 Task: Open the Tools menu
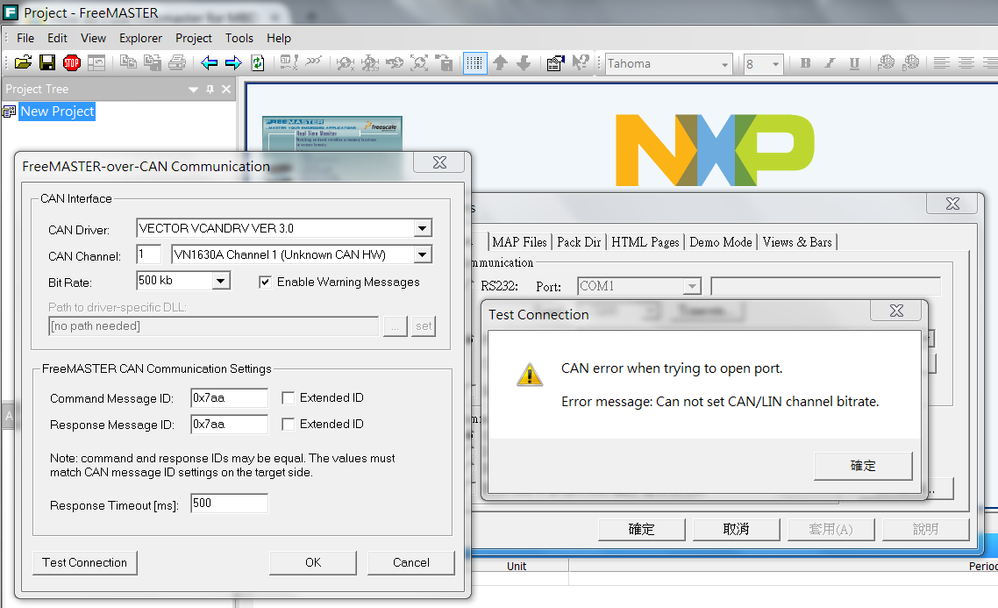(239, 38)
